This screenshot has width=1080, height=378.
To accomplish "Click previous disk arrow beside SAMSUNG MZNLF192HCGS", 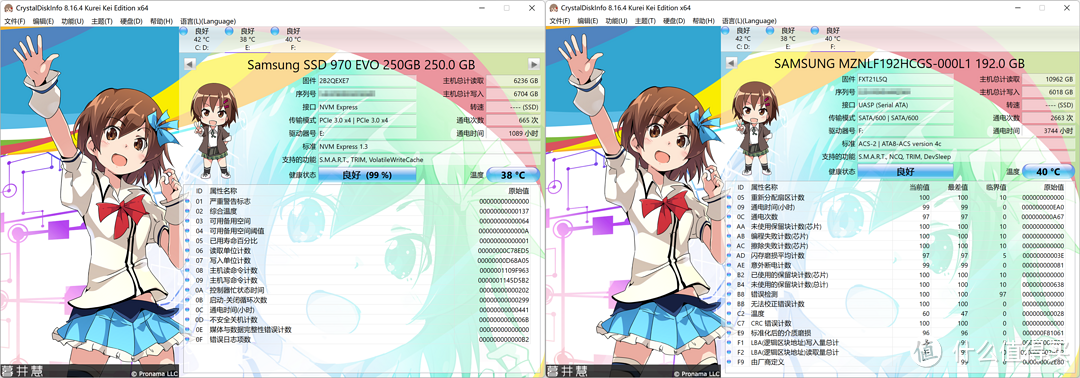I will click(730, 64).
